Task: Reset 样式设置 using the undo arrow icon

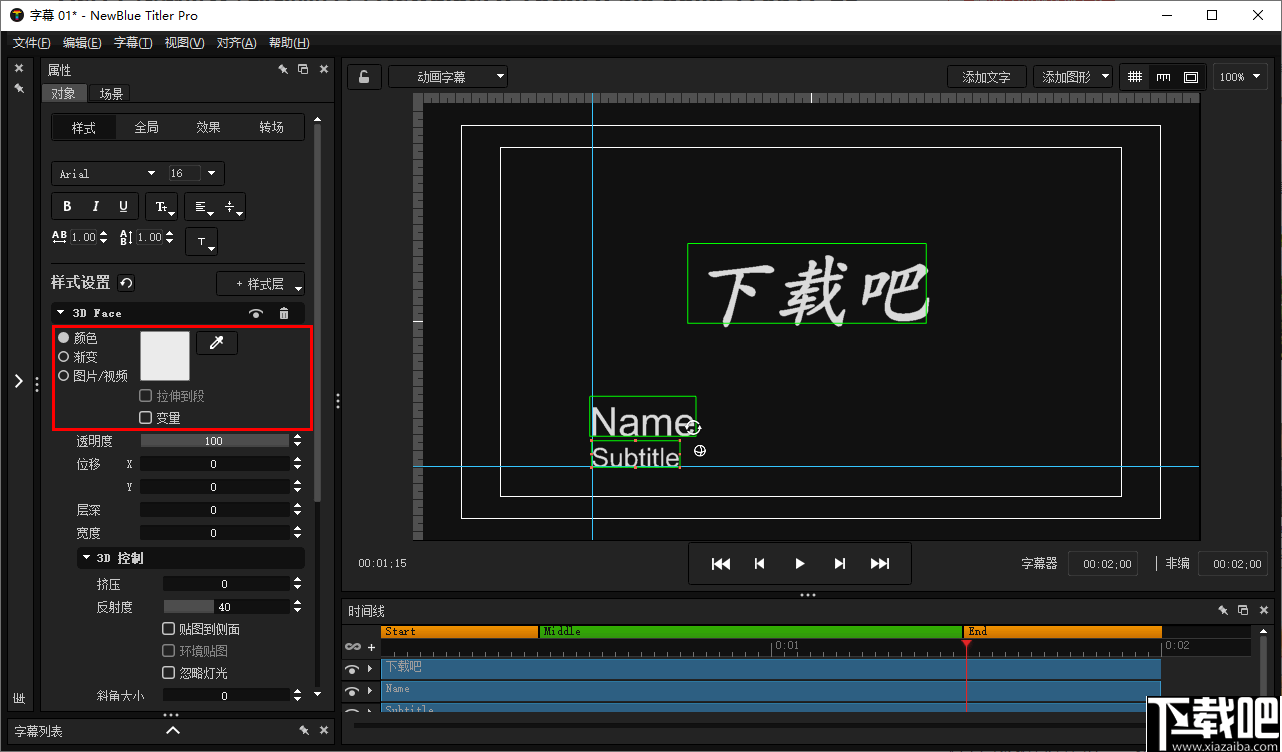Action: click(124, 282)
